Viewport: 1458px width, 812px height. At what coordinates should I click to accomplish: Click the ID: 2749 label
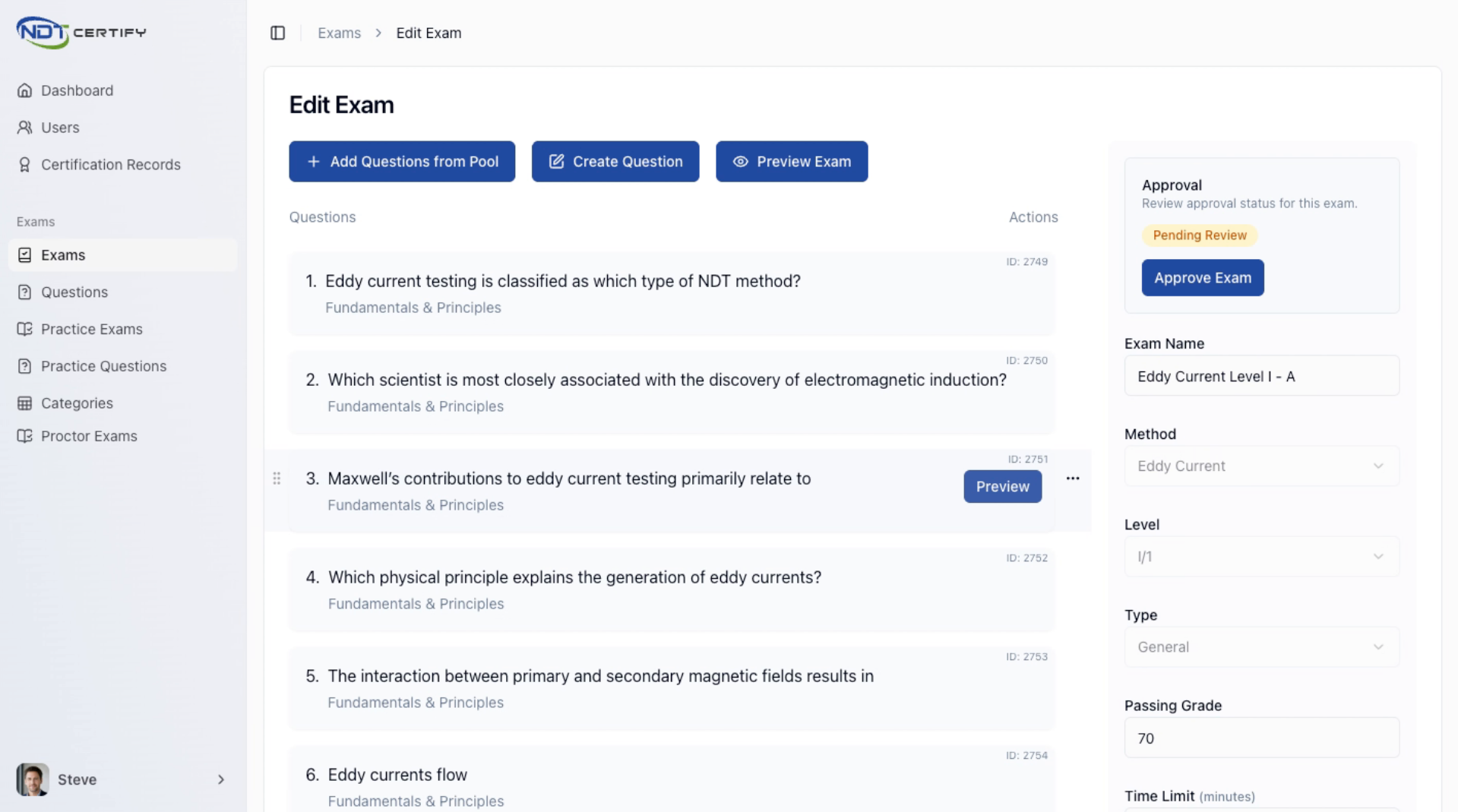(1026, 261)
